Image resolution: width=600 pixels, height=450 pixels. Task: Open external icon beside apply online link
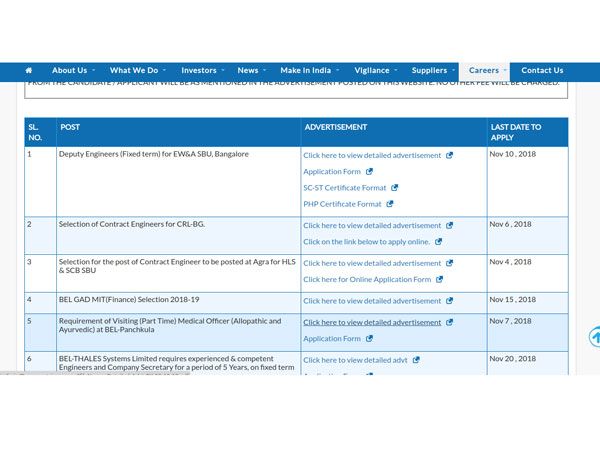(439, 241)
